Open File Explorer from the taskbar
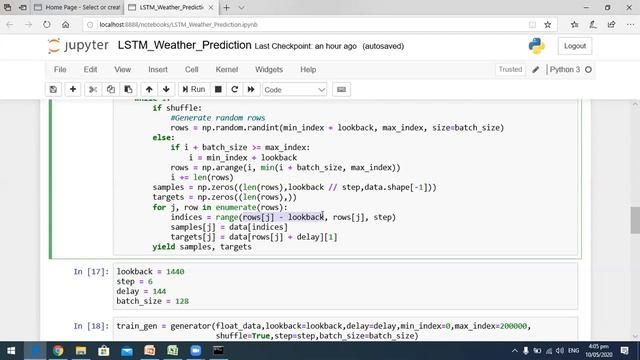The height and width of the screenshot is (360, 640). (x=81, y=351)
